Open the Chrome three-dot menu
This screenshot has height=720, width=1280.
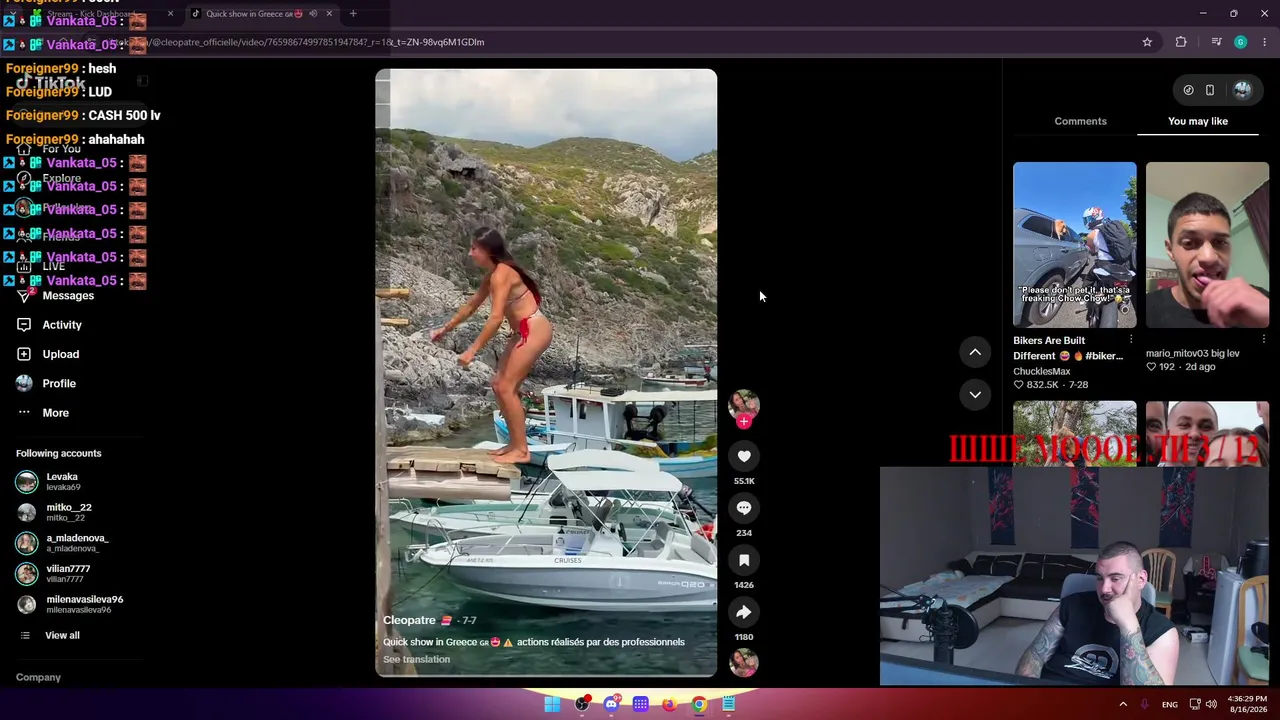[x=1265, y=42]
